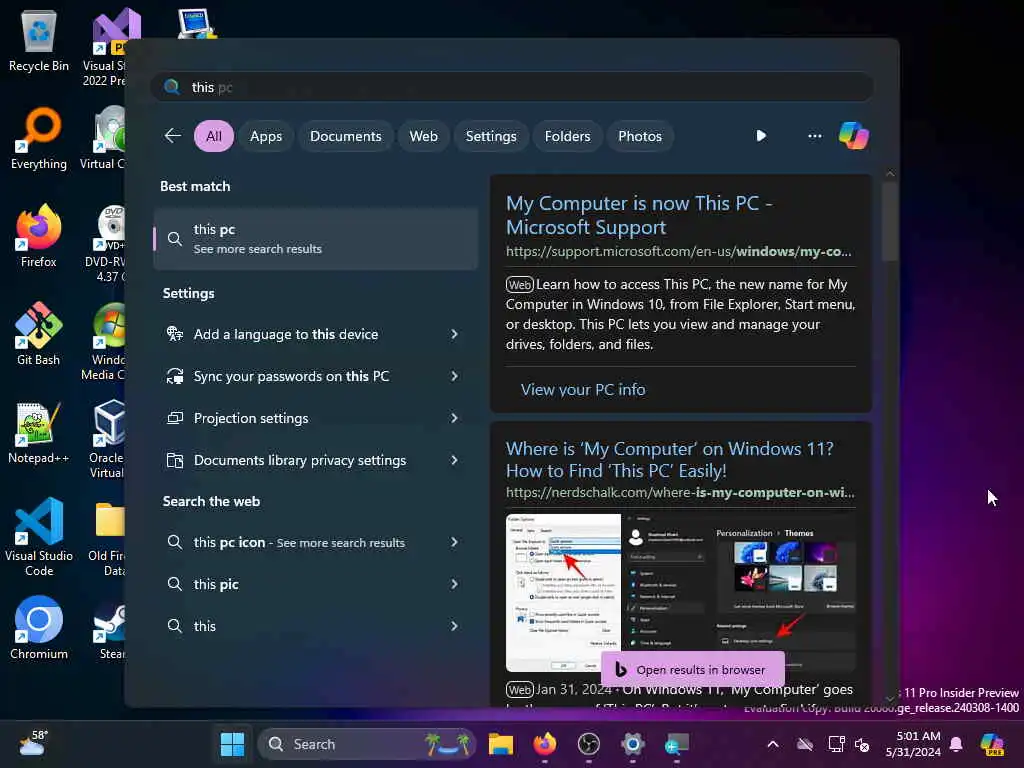The height and width of the screenshot is (768, 1024).
Task: Open Firefox from the taskbar
Action: [545, 744]
